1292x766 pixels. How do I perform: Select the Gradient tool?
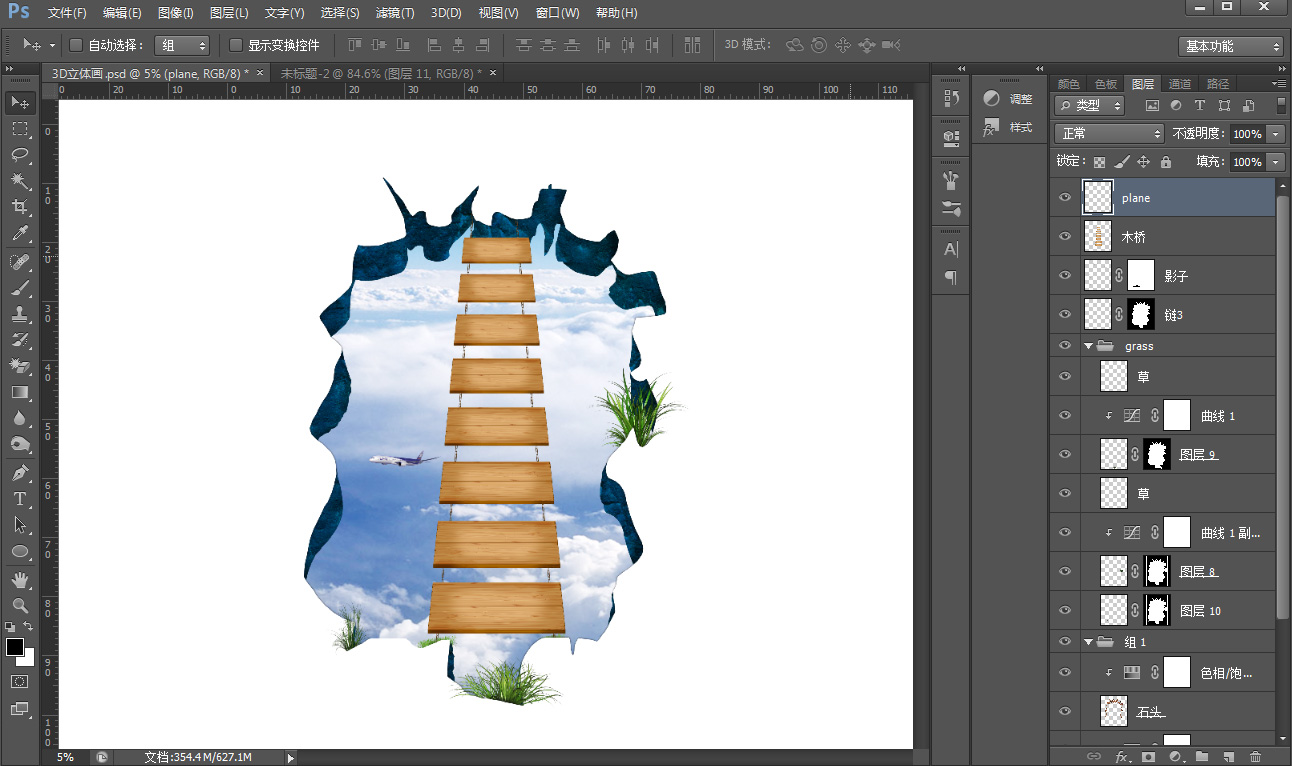point(20,392)
